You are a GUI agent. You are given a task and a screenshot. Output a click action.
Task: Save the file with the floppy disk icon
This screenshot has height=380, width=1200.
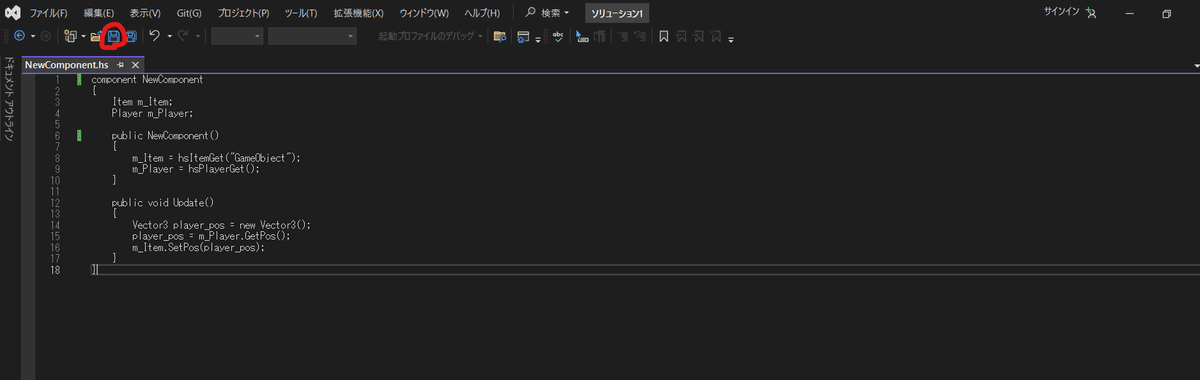tap(113, 37)
